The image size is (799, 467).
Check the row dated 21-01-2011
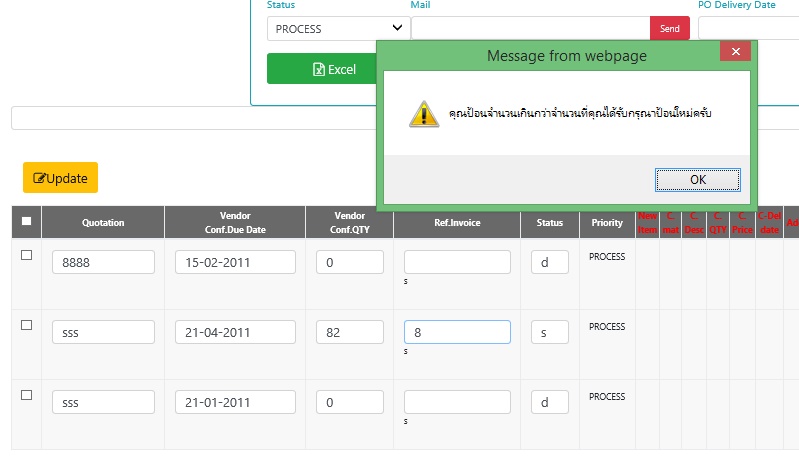pos(26,395)
